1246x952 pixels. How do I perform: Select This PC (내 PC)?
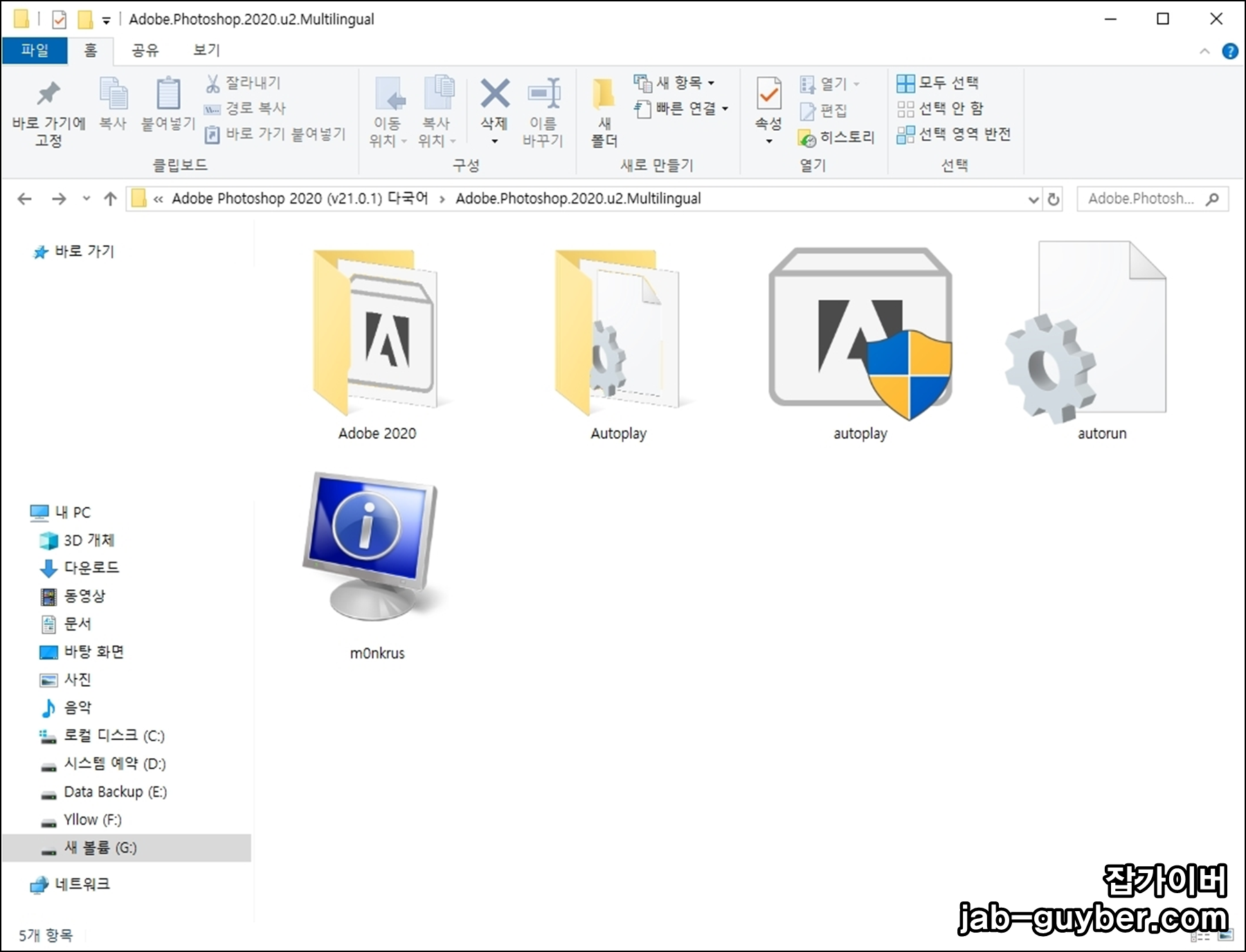click(x=60, y=512)
